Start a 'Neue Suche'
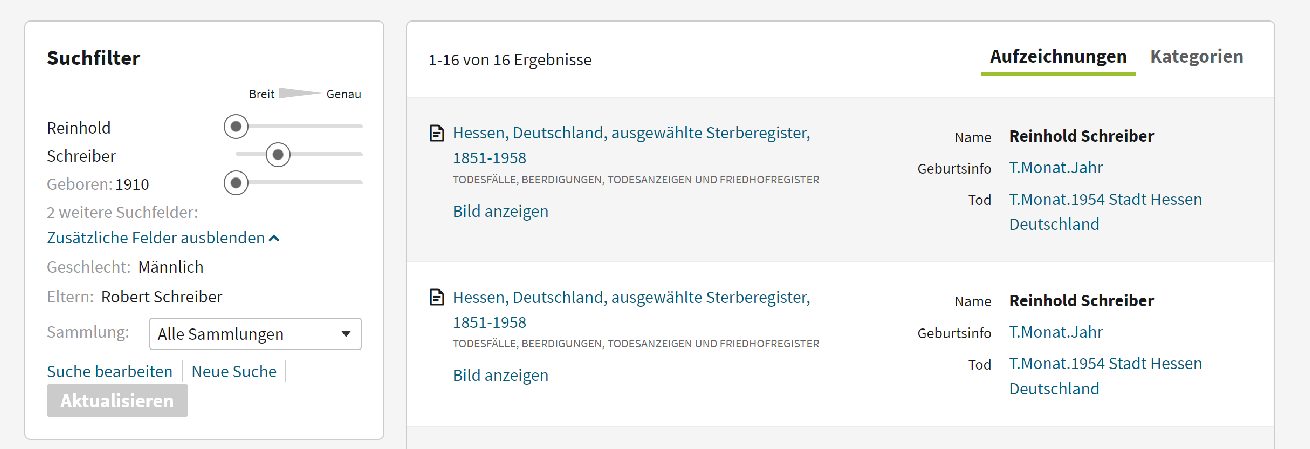The image size is (1310, 449). (234, 371)
